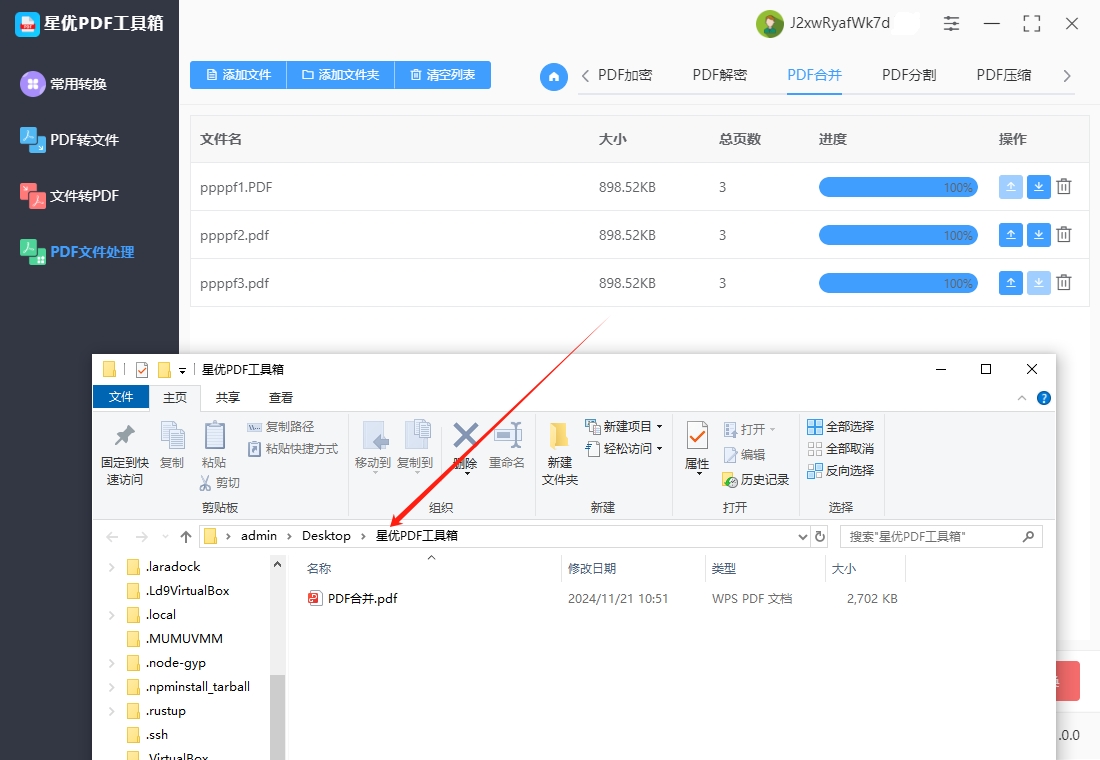Delete ppppf2.pdf from the list
The image size is (1100, 760).
tap(1064, 235)
